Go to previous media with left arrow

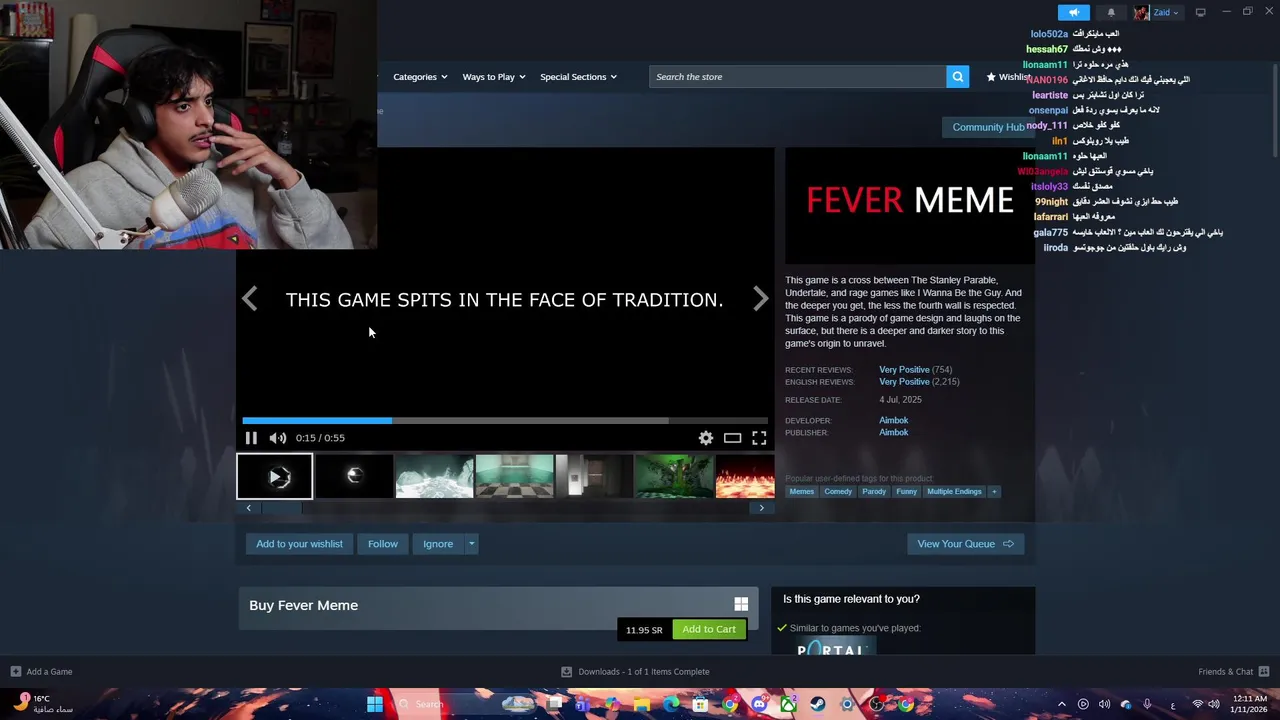point(250,299)
